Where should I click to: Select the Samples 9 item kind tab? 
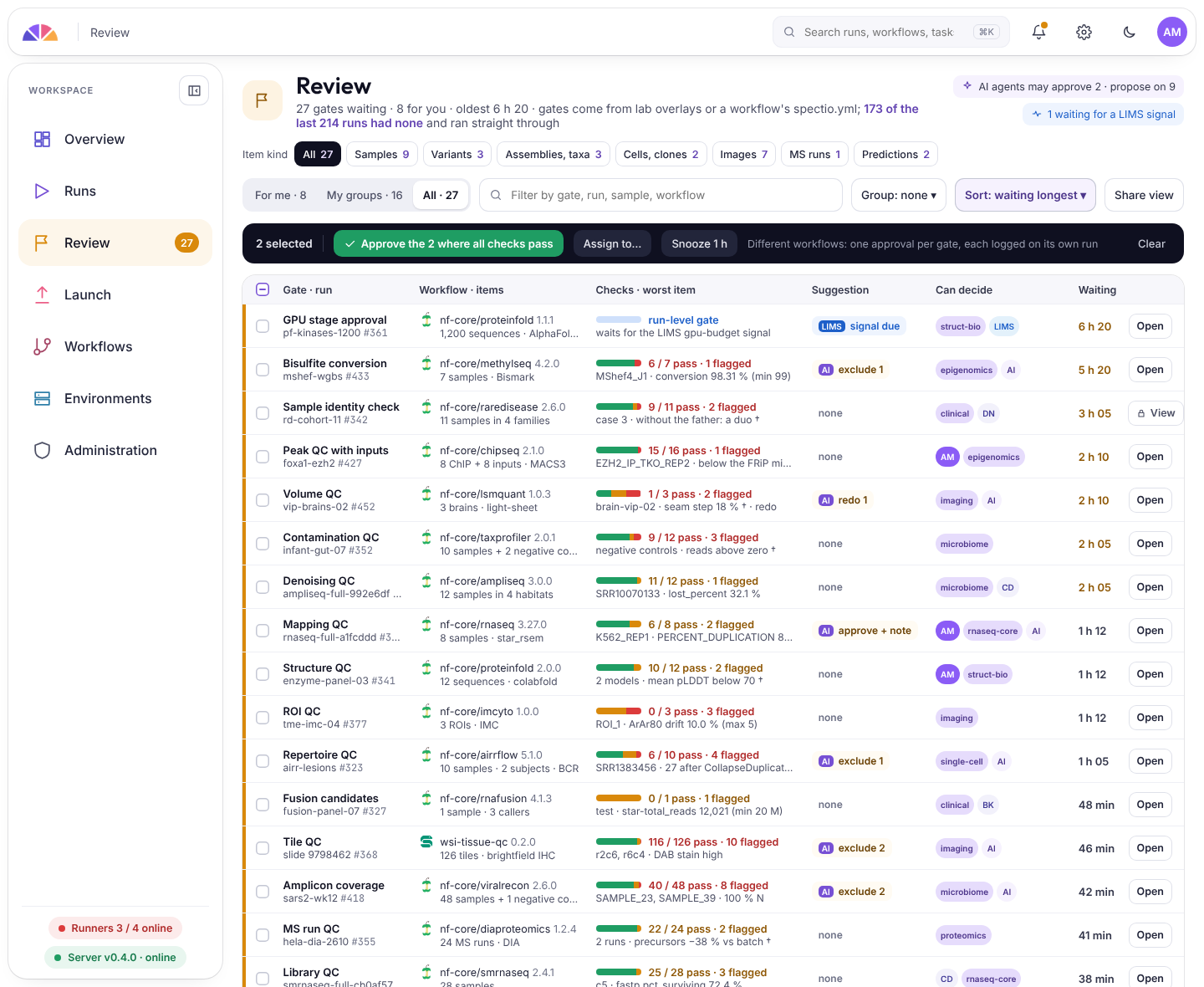[x=381, y=154]
